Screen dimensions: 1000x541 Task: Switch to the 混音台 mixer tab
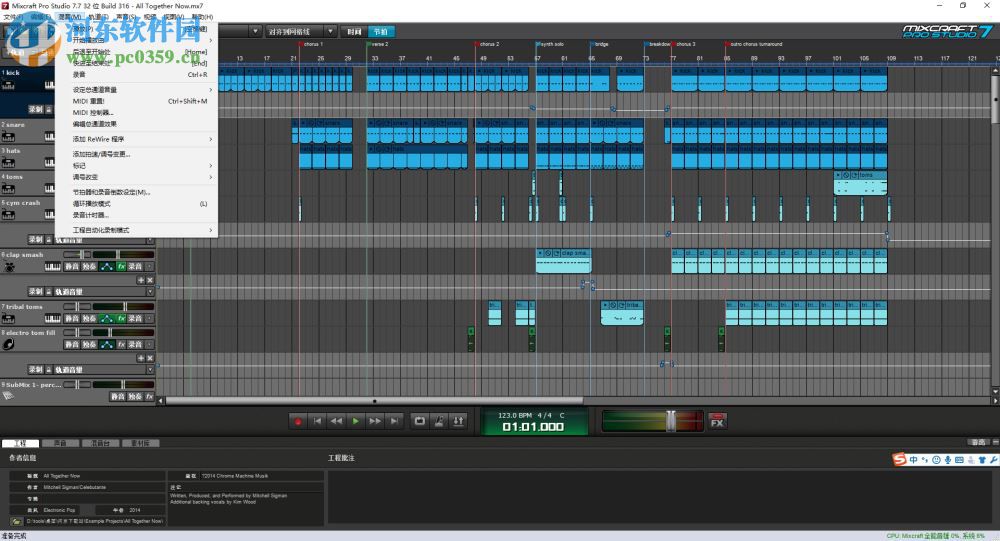coord(100,443)
